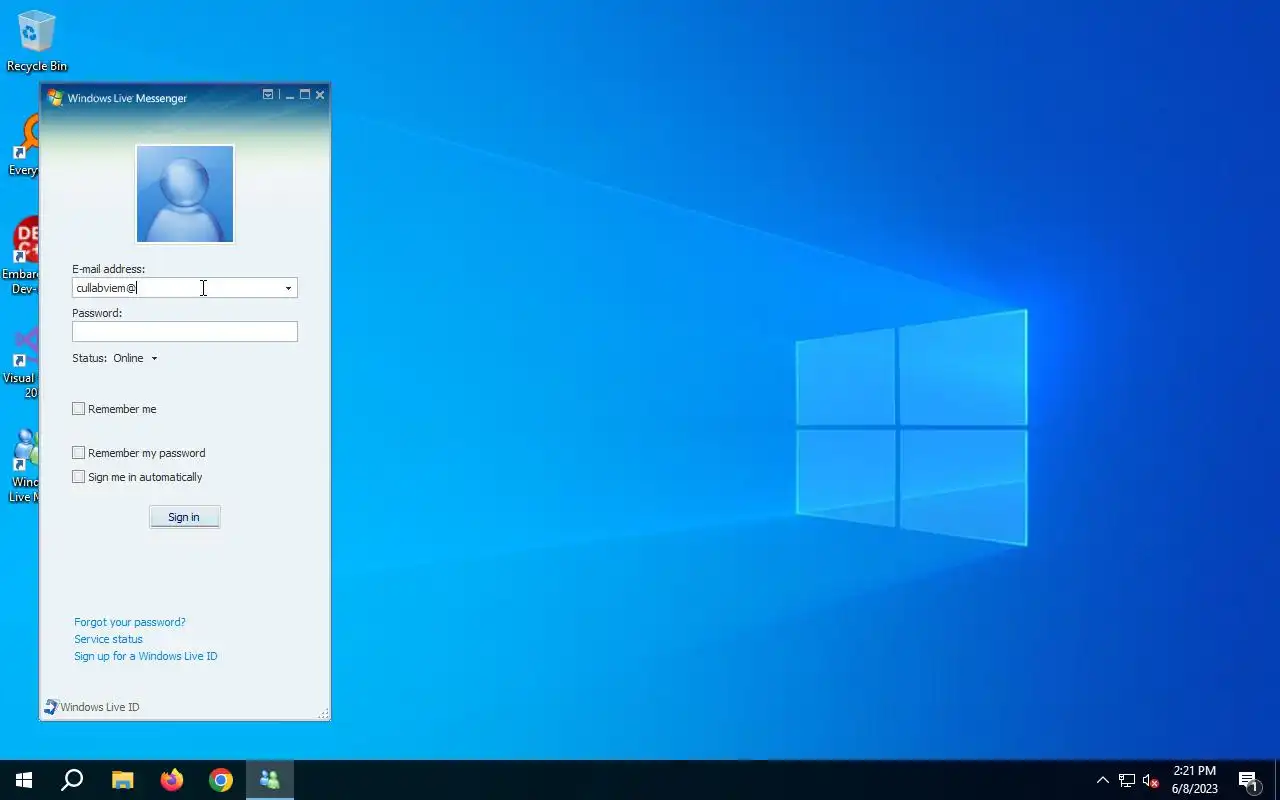Open the clock showing 2:21 PM

pos(1195,780)
